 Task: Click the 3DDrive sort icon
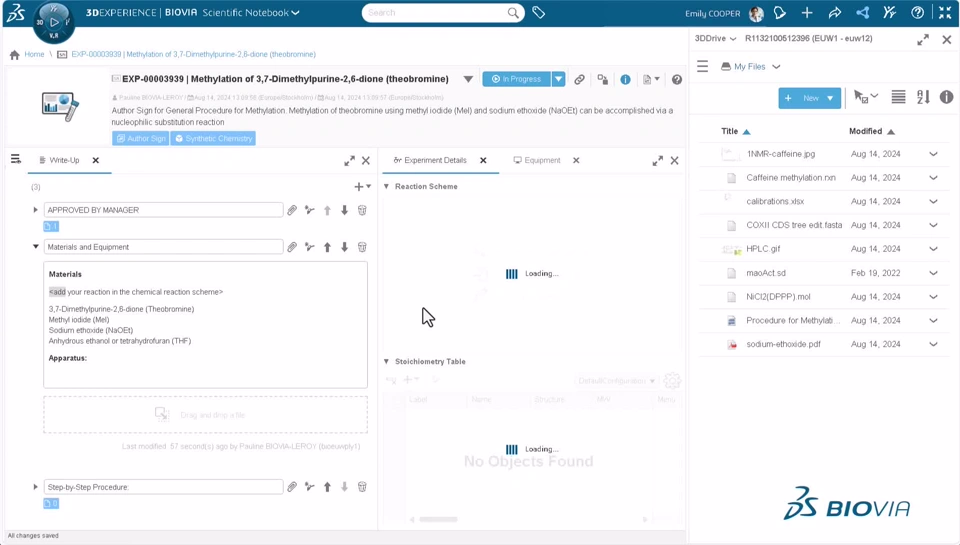pos(923,97)
